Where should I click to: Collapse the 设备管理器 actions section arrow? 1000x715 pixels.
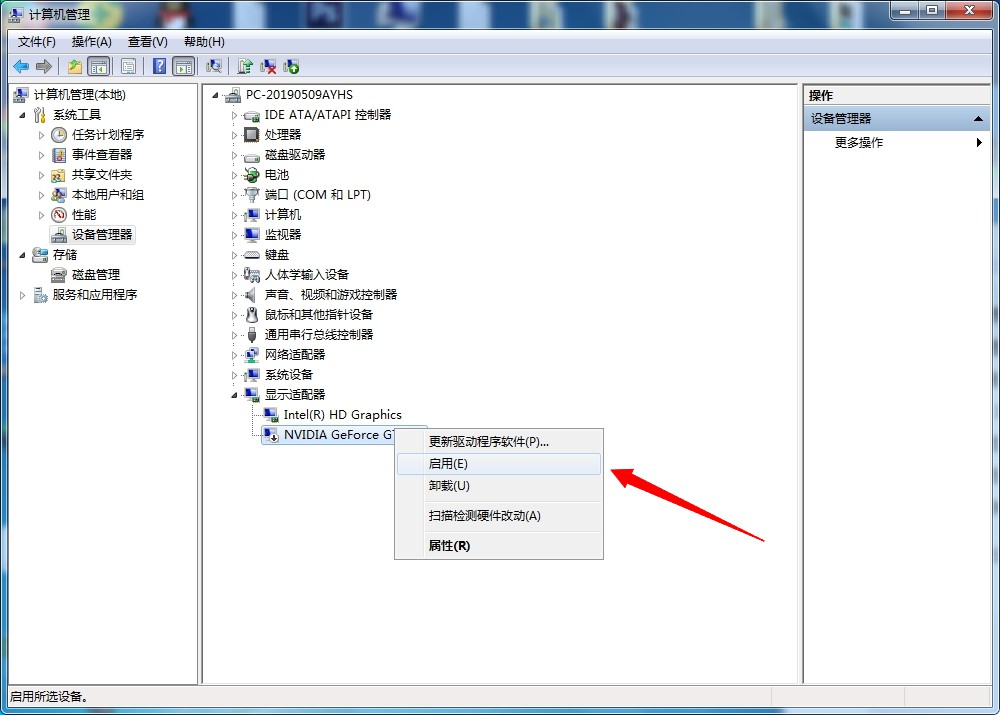[x=978, y=119]
